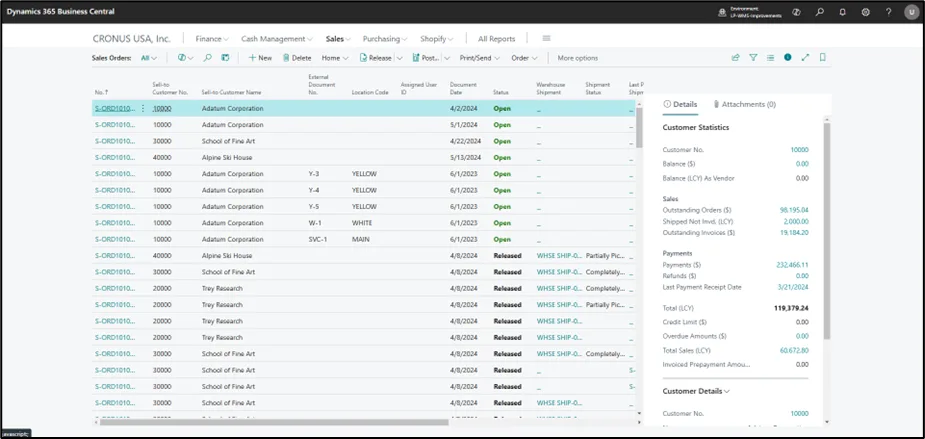Screen dimensions: 925x439
Task: Open the Outstanding Orders value 98,195.04
Action: point(793,210)
